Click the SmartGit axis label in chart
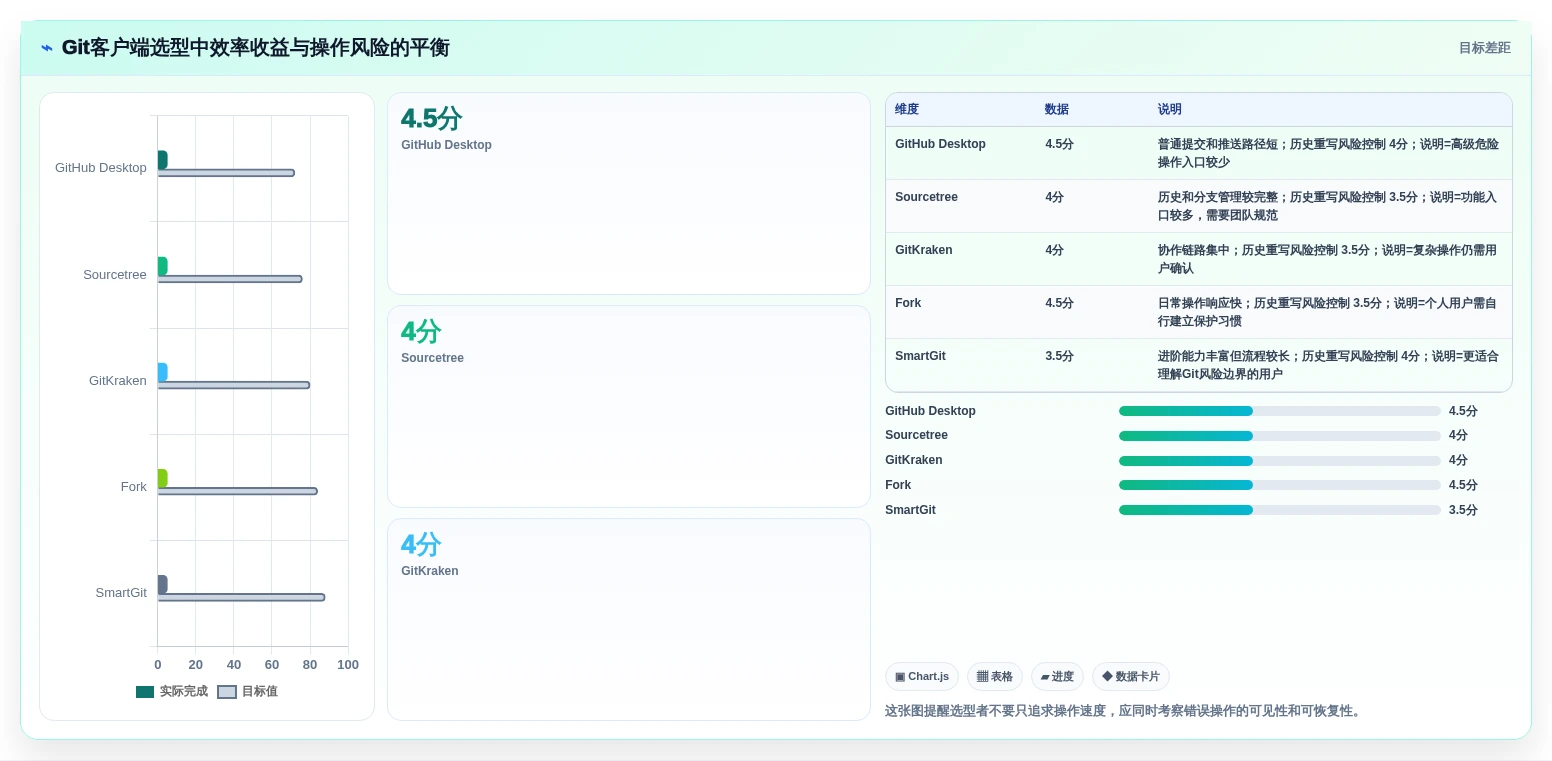Screen dimensions: 1552x761 pyautogui.click(x=121, y=593)
